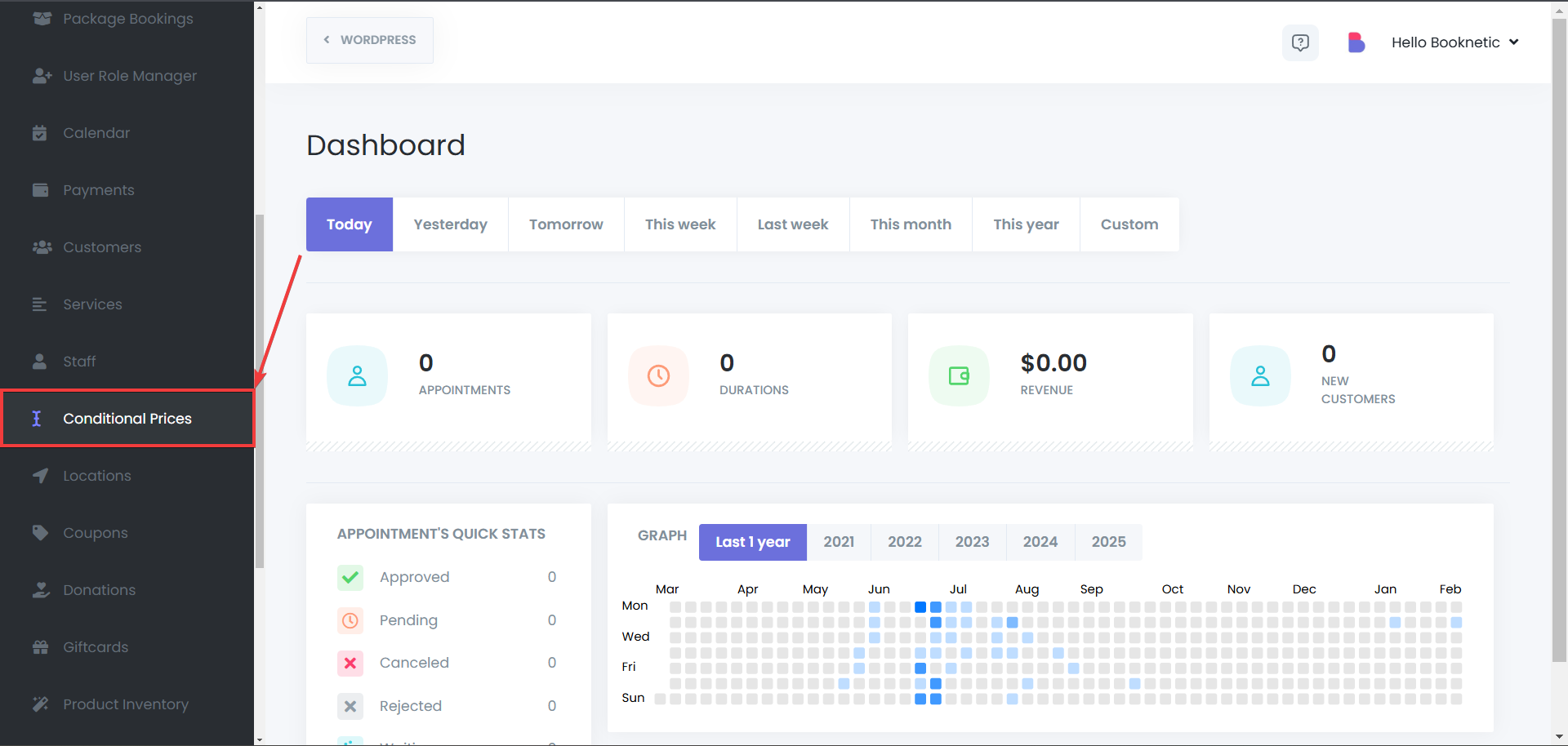The width and height of the screenshot is (1568, 746).
Task: Click the sidebar vertical scrollbar
Action: coord(260,392)
